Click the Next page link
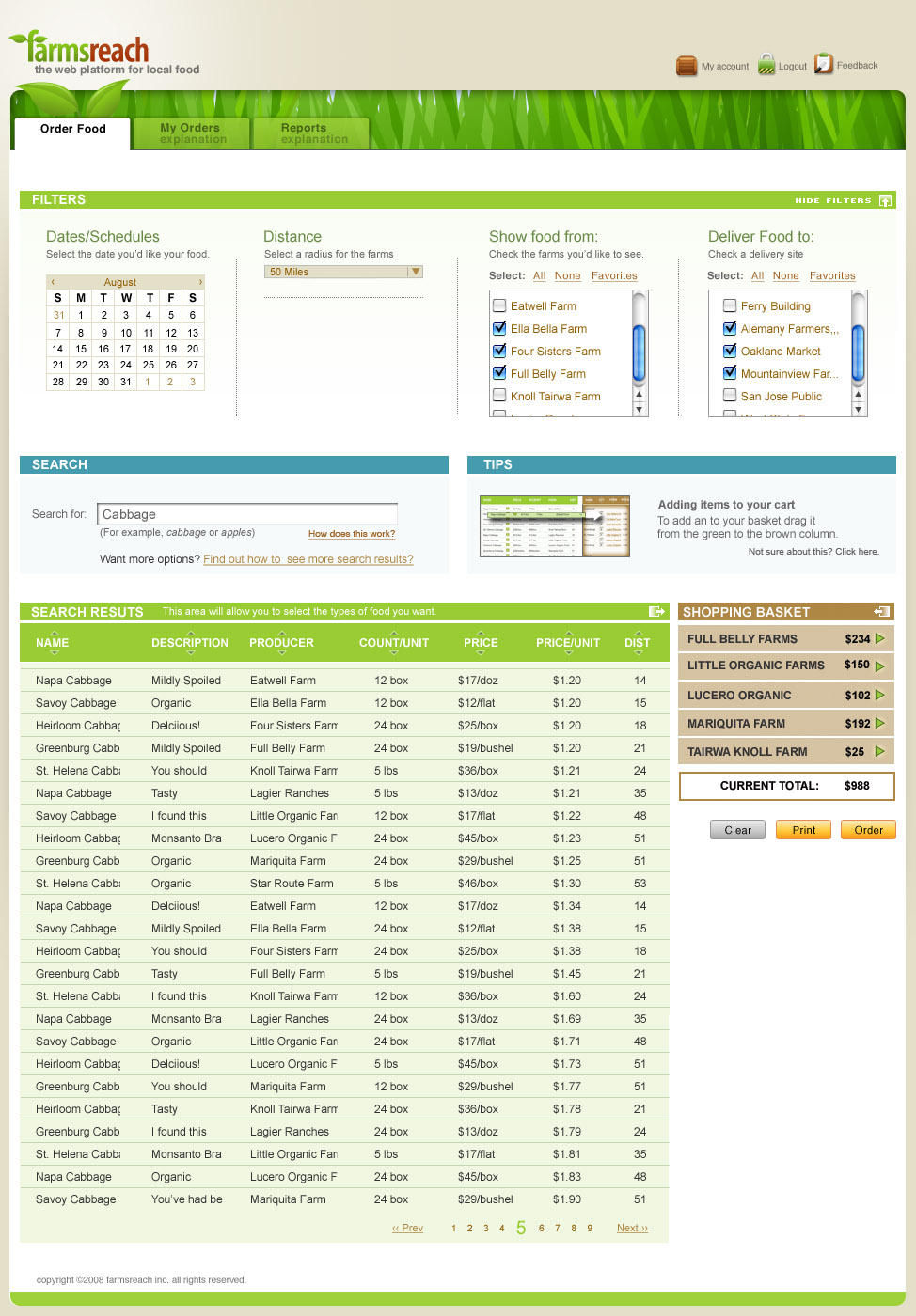This screenshot has width=916, height=1316. pos(632,1228)
